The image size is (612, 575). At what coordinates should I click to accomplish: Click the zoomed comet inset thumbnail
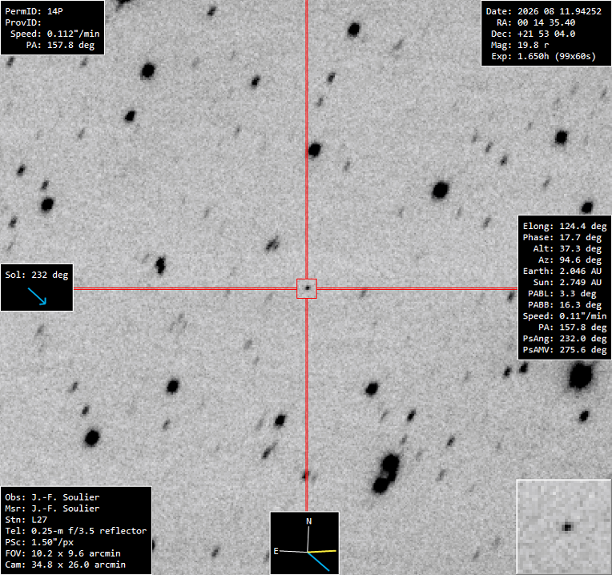563,527
